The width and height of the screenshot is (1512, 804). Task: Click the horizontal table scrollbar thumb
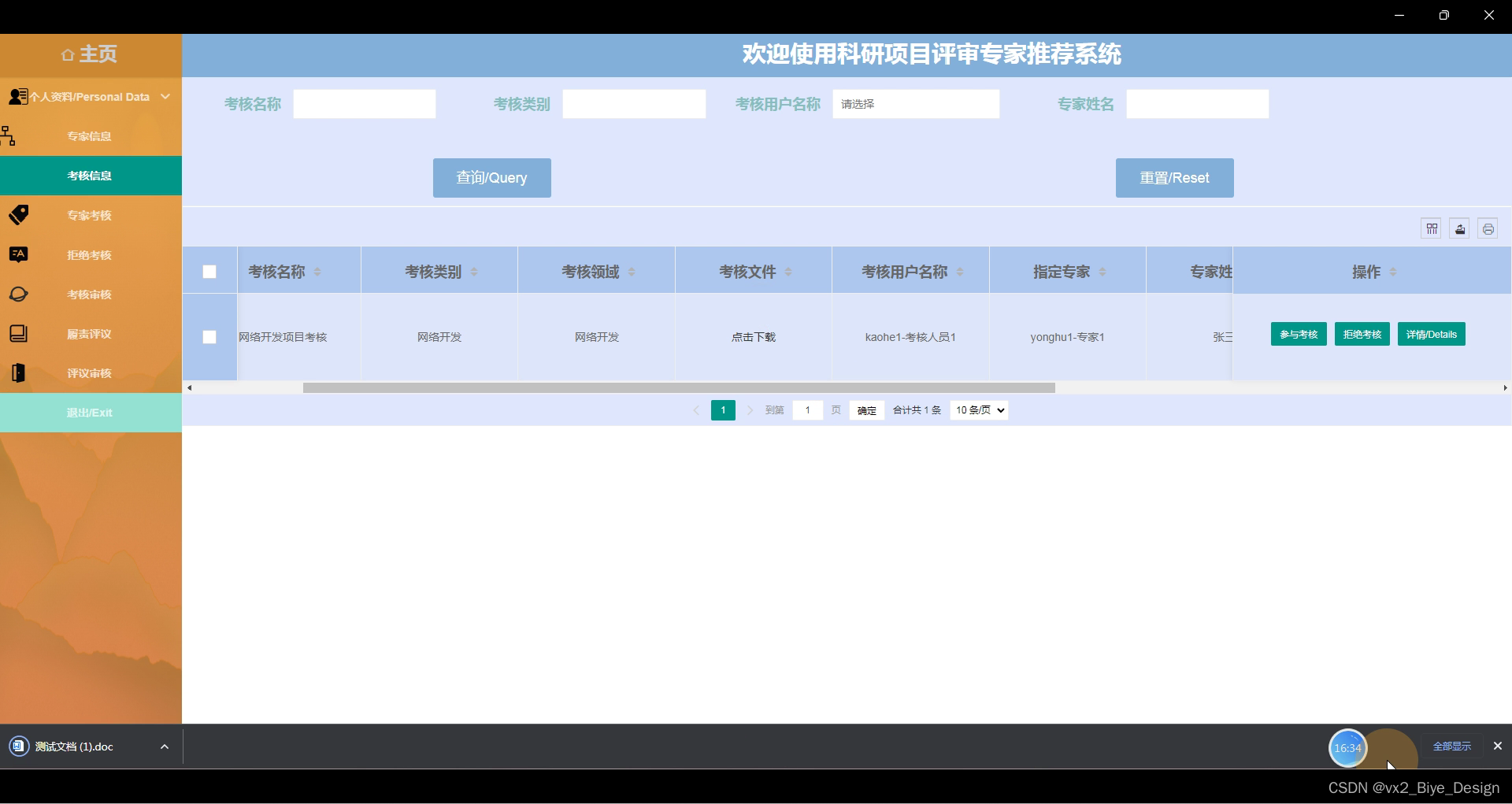[x=679, y=387]
